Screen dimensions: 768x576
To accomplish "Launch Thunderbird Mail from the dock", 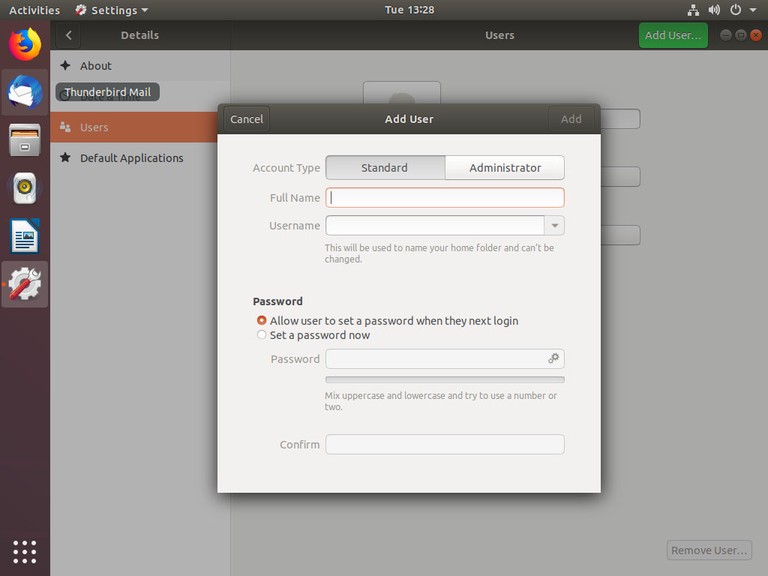I will click(24, 92).
